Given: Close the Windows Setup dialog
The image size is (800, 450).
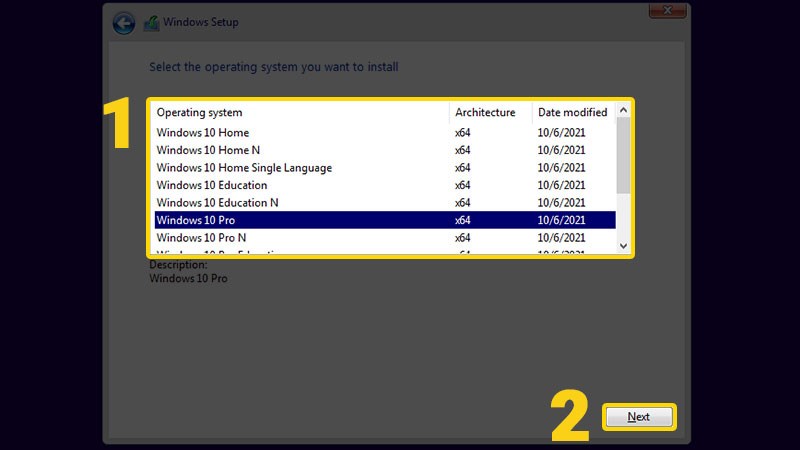Looking at the screenshot, I should pyautogui.click(x=667, y=10).
